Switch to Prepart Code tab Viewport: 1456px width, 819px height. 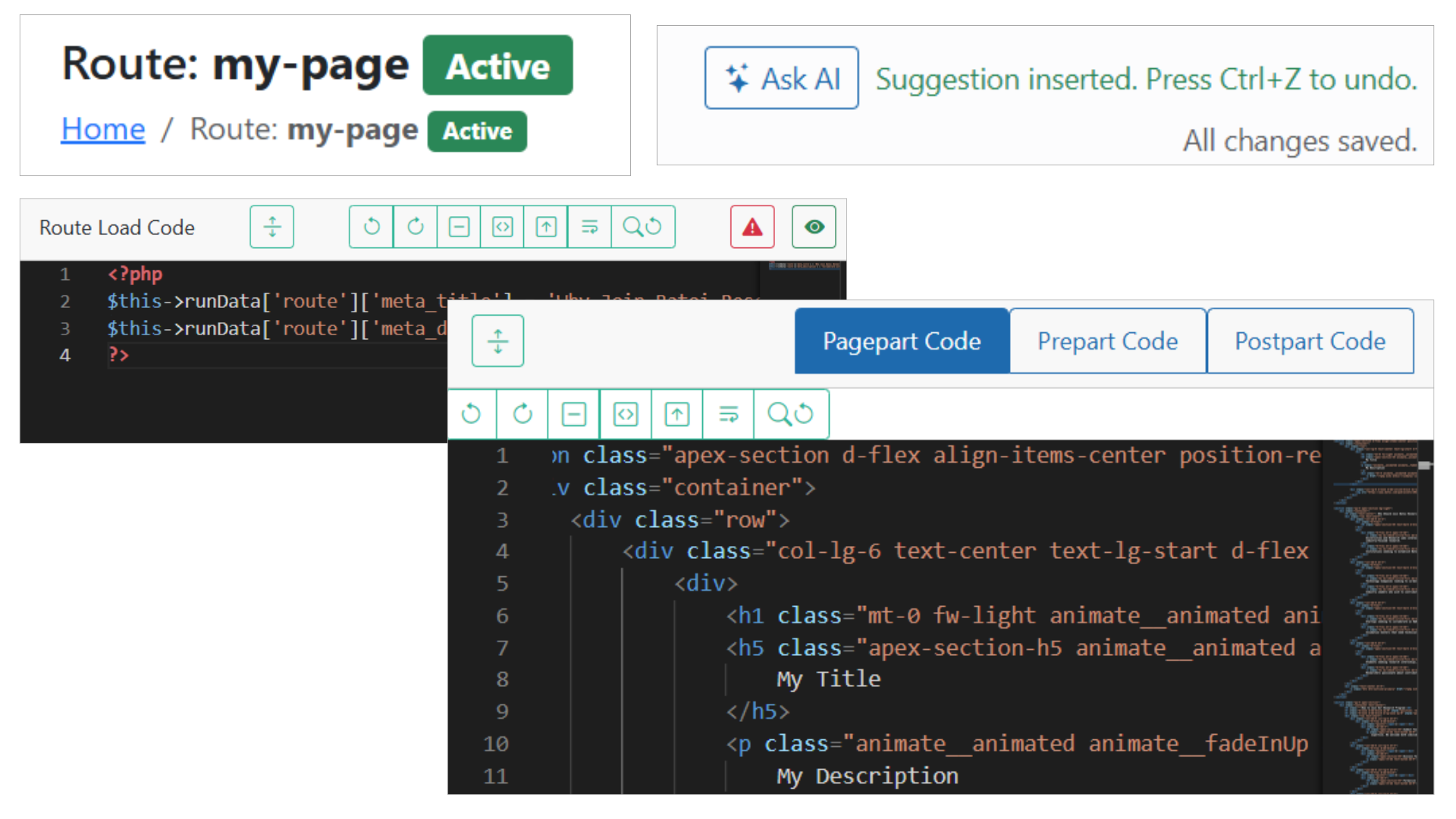(x=1107, y=341)
